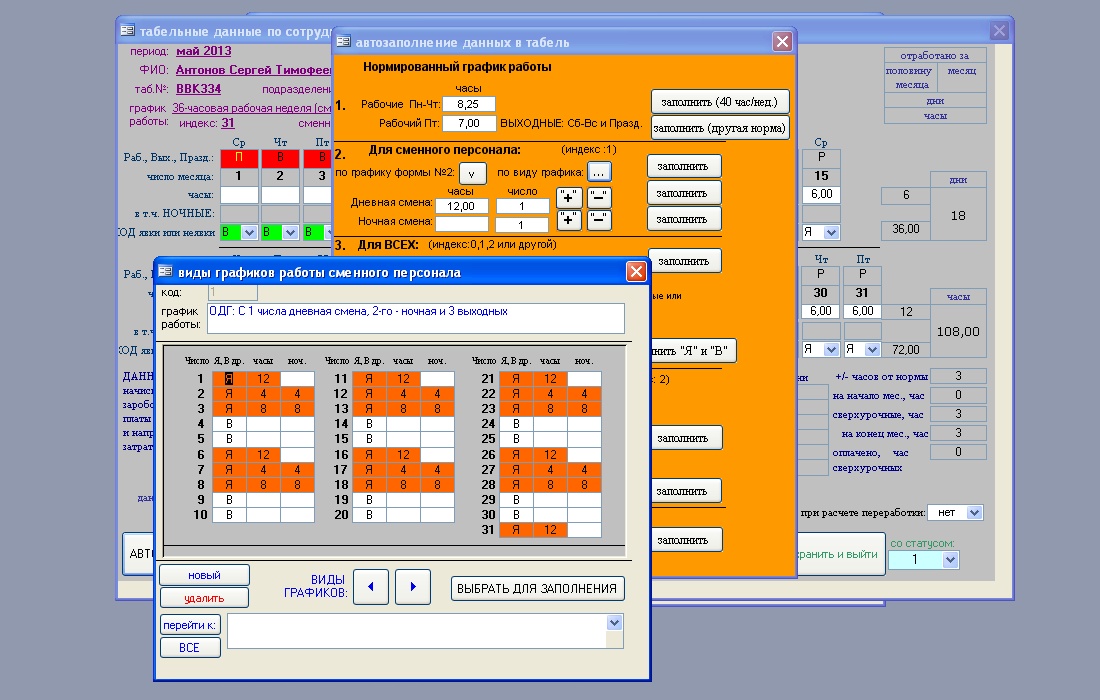Click 'удалить' button

click(x=204, y=598)
